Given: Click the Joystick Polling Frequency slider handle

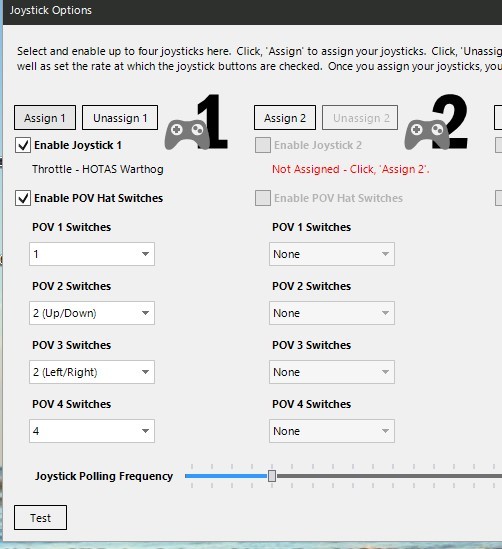Looking at the screenshot, I should [272, 476].
